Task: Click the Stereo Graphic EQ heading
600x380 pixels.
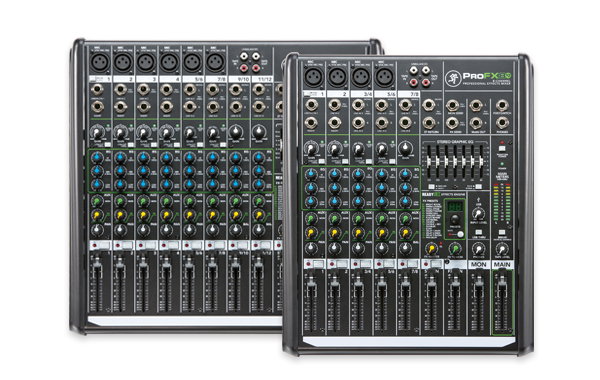Action: [455, 142]
